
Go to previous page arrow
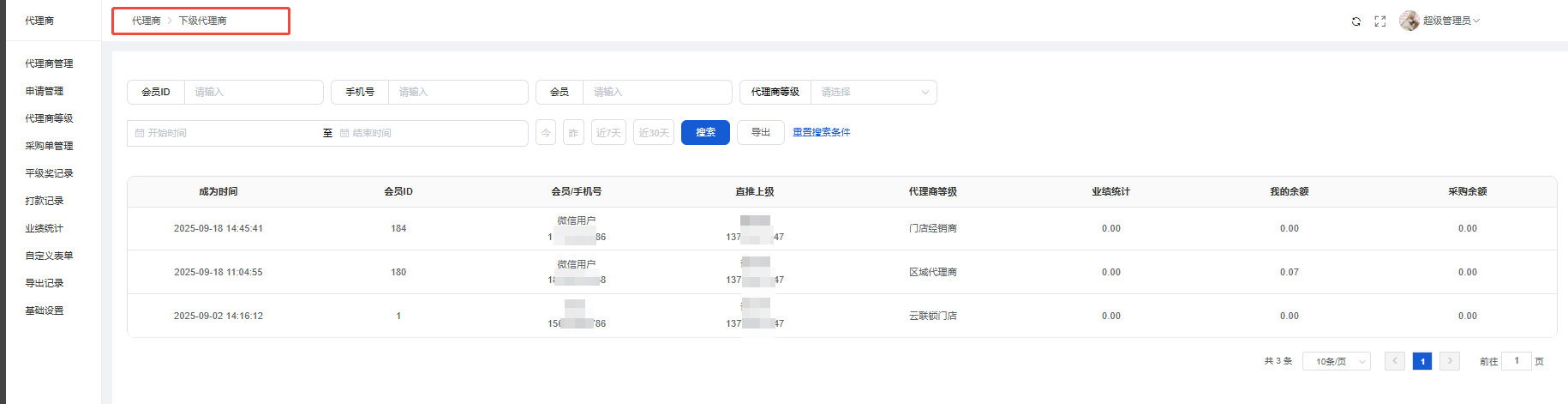1394,361
